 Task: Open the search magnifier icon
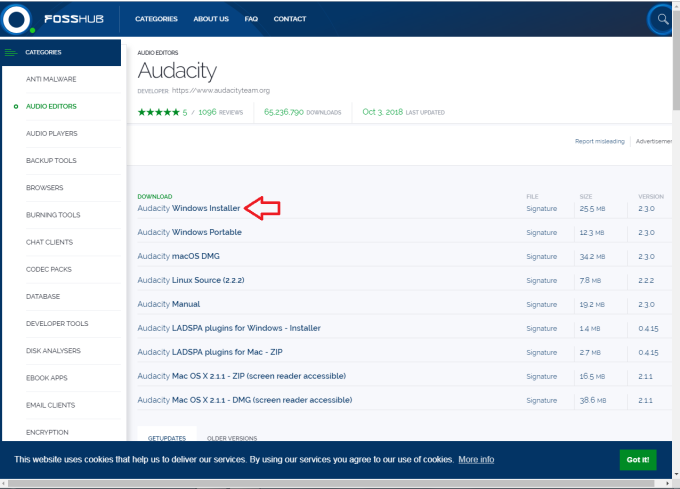pyautogui.click(x=660, y=19)
